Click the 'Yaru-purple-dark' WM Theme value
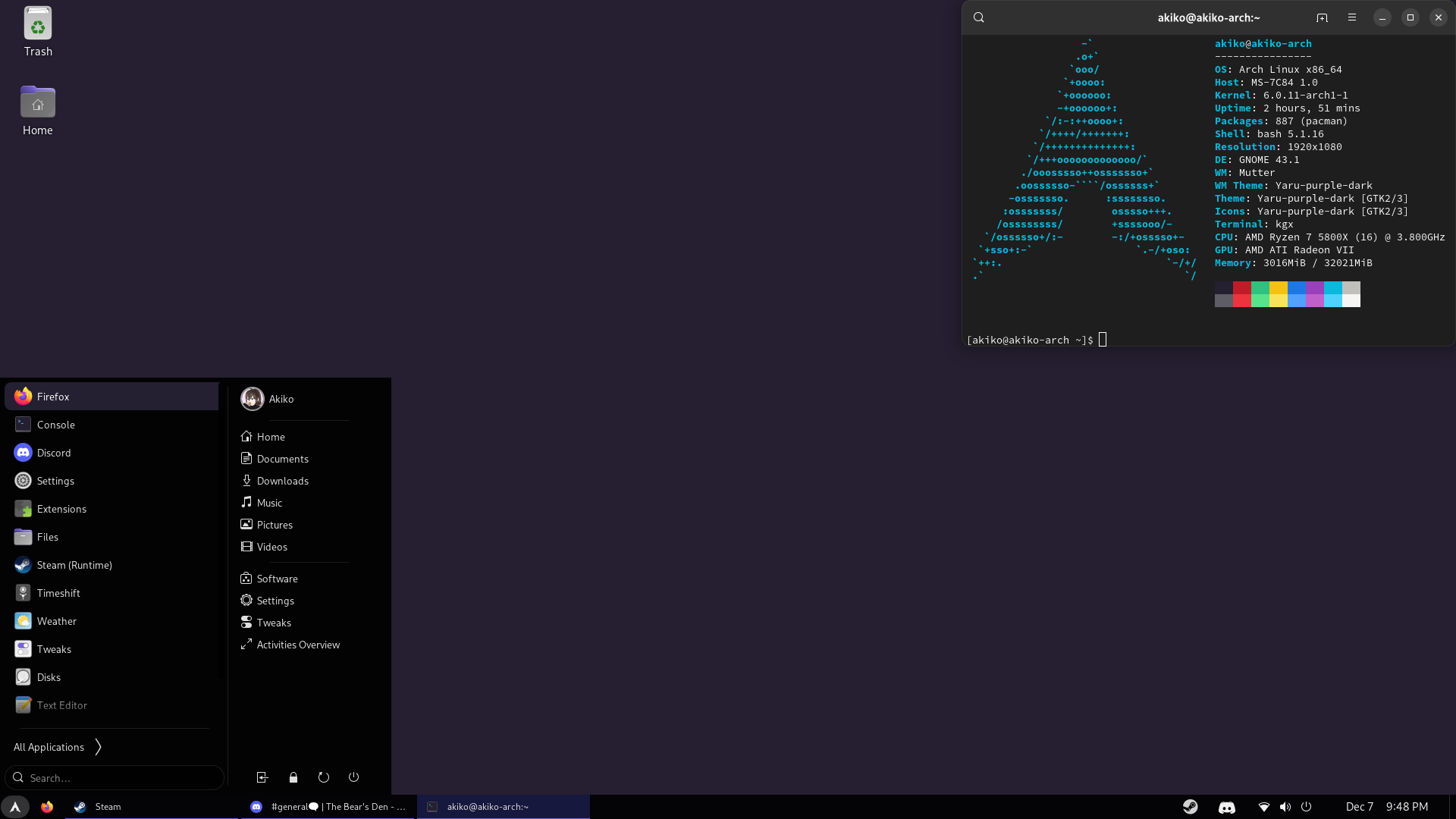The height and width of the screenshot is (819, 1456). [1324, 186]
